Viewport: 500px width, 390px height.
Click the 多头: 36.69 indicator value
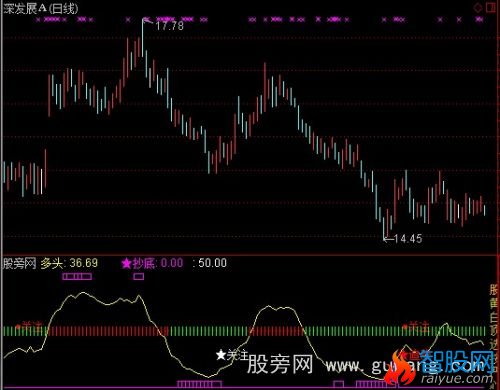tap(69, 263)
